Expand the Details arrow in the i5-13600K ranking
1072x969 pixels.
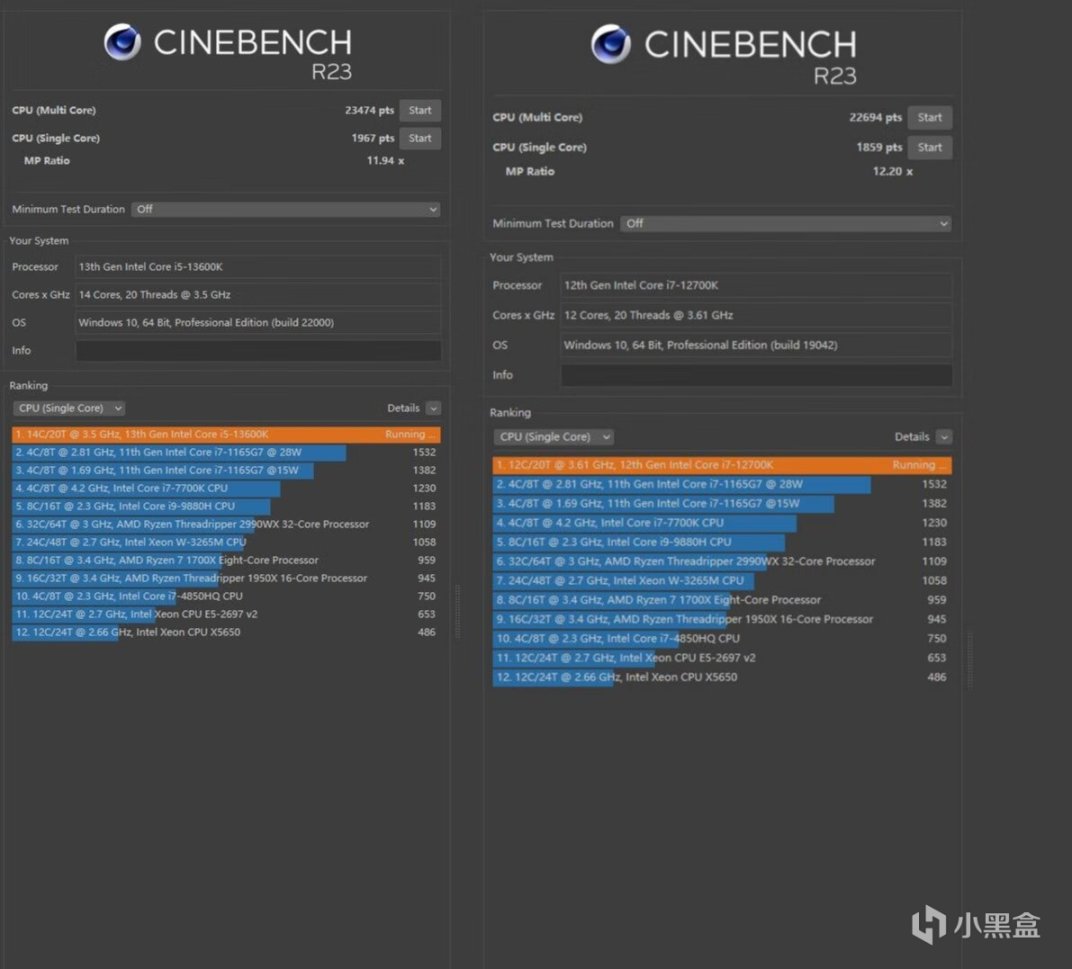pyautogui.click(x=433, y=408)
